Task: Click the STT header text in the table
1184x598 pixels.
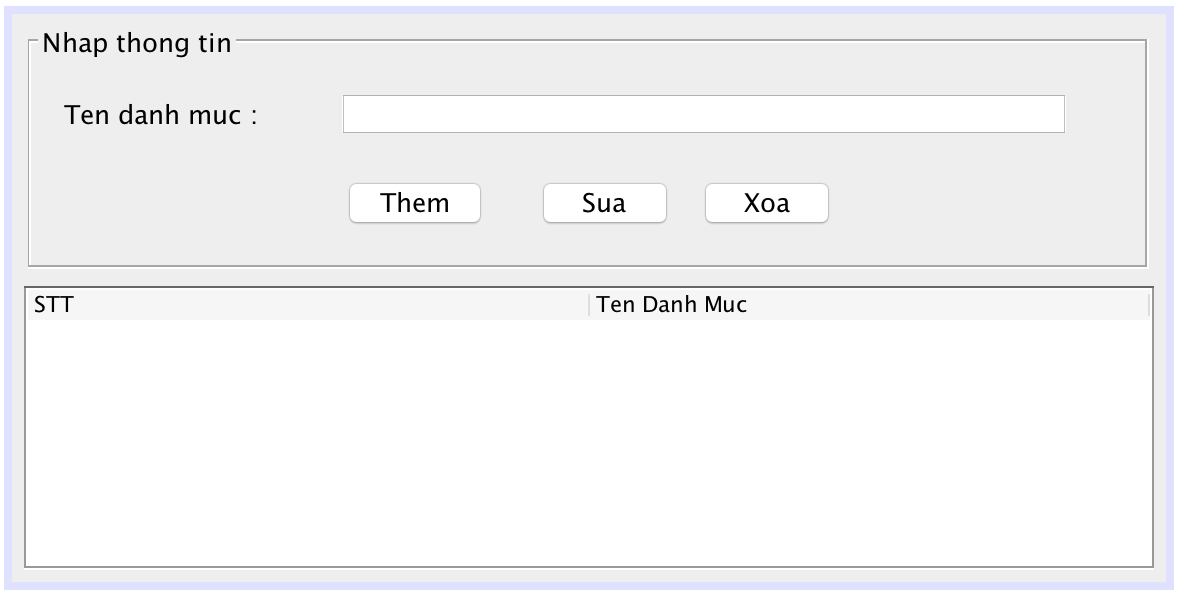Action: click(54, 305)
